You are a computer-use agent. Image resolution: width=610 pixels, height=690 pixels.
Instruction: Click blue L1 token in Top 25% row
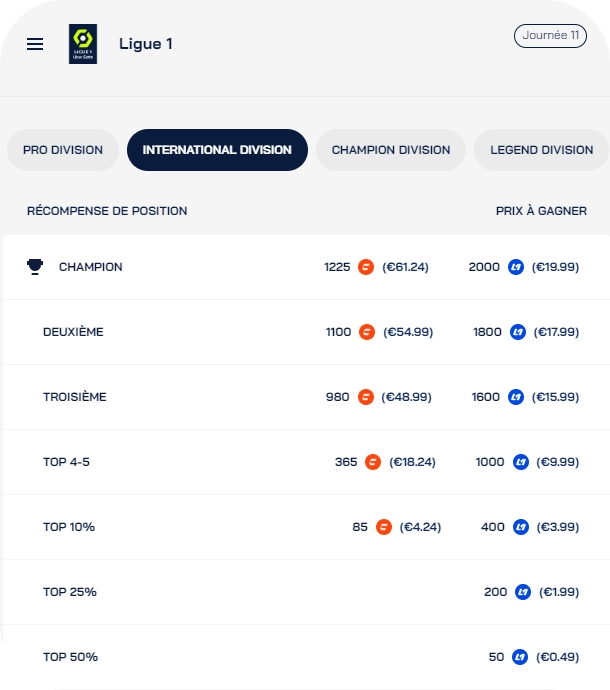(523, 592)
